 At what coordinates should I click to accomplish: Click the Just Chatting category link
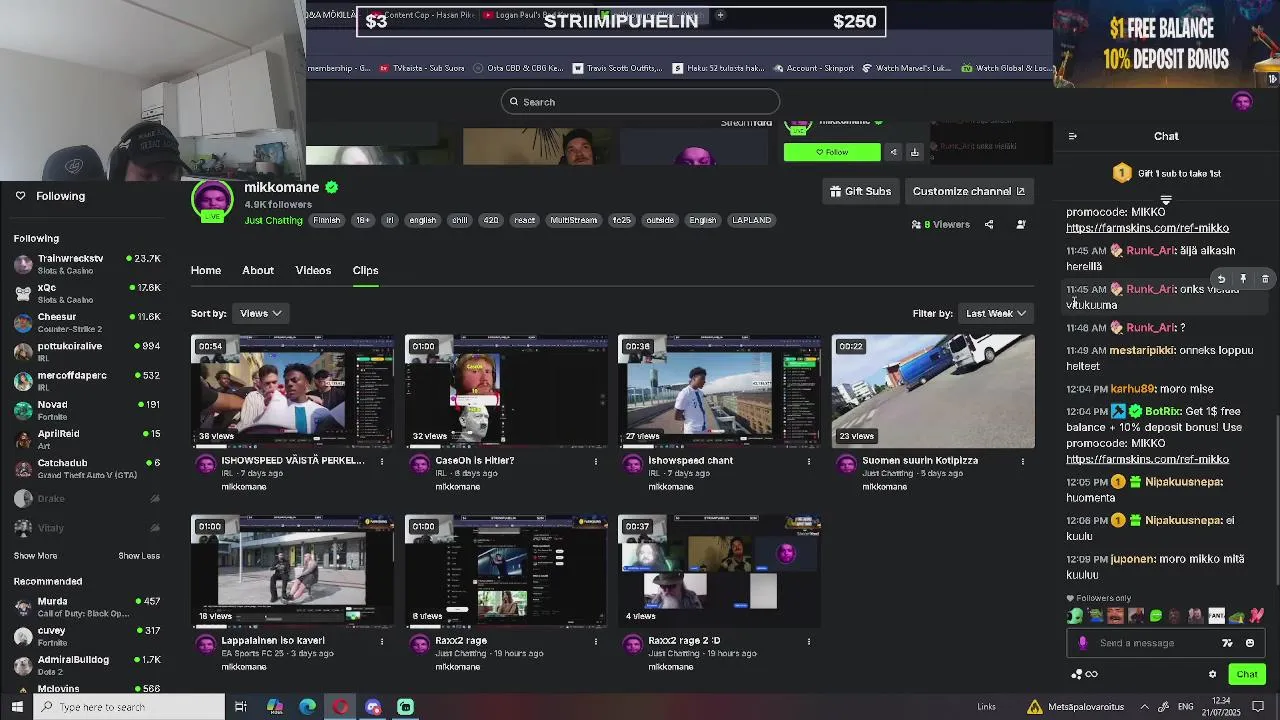coord(273,220)
